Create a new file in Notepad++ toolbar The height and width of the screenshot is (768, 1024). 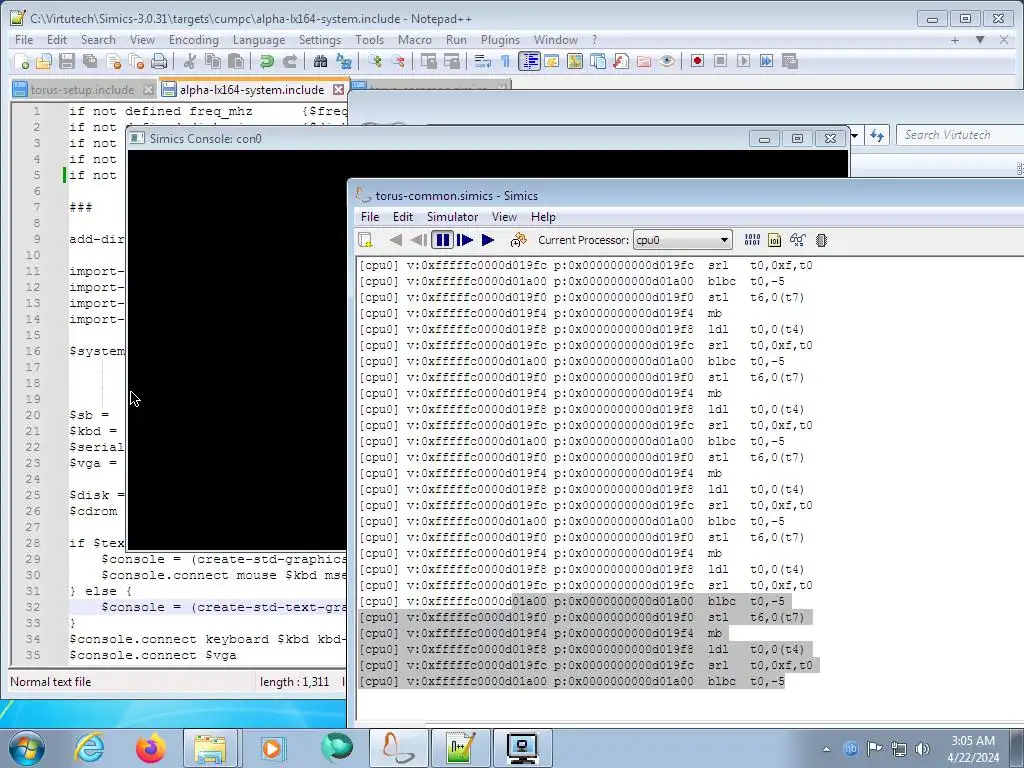click(x=21, y=61)
